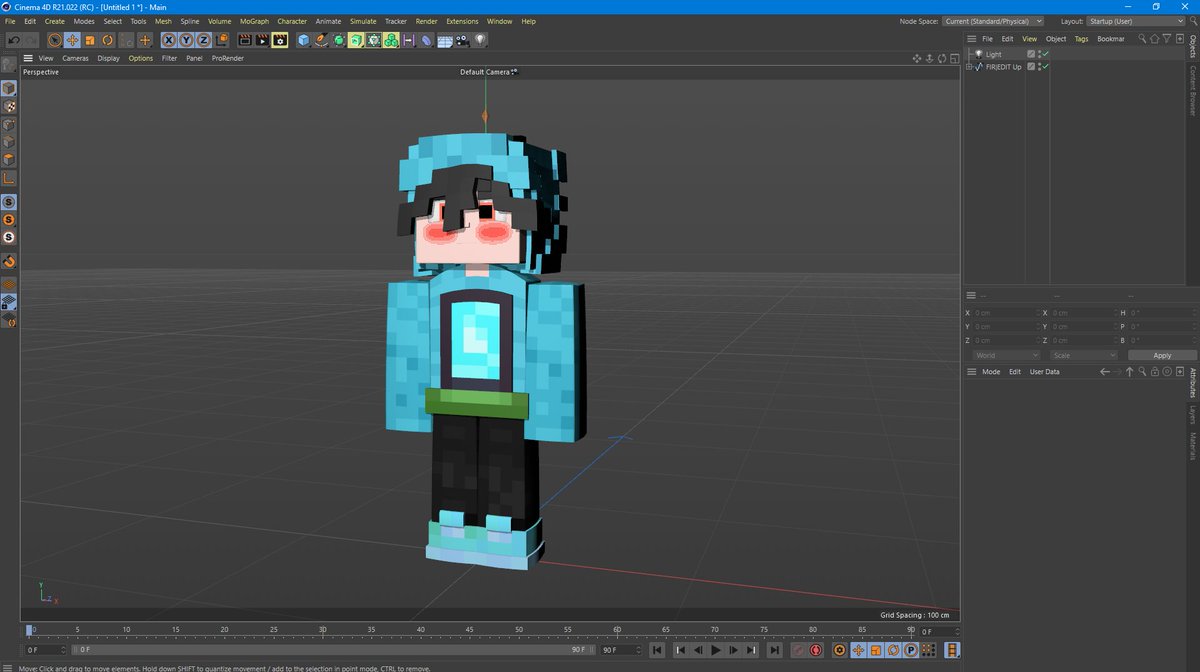Open the Layout Startup dropdown
This screenshot has width=1200, height=672.
tap(1135, 21)
